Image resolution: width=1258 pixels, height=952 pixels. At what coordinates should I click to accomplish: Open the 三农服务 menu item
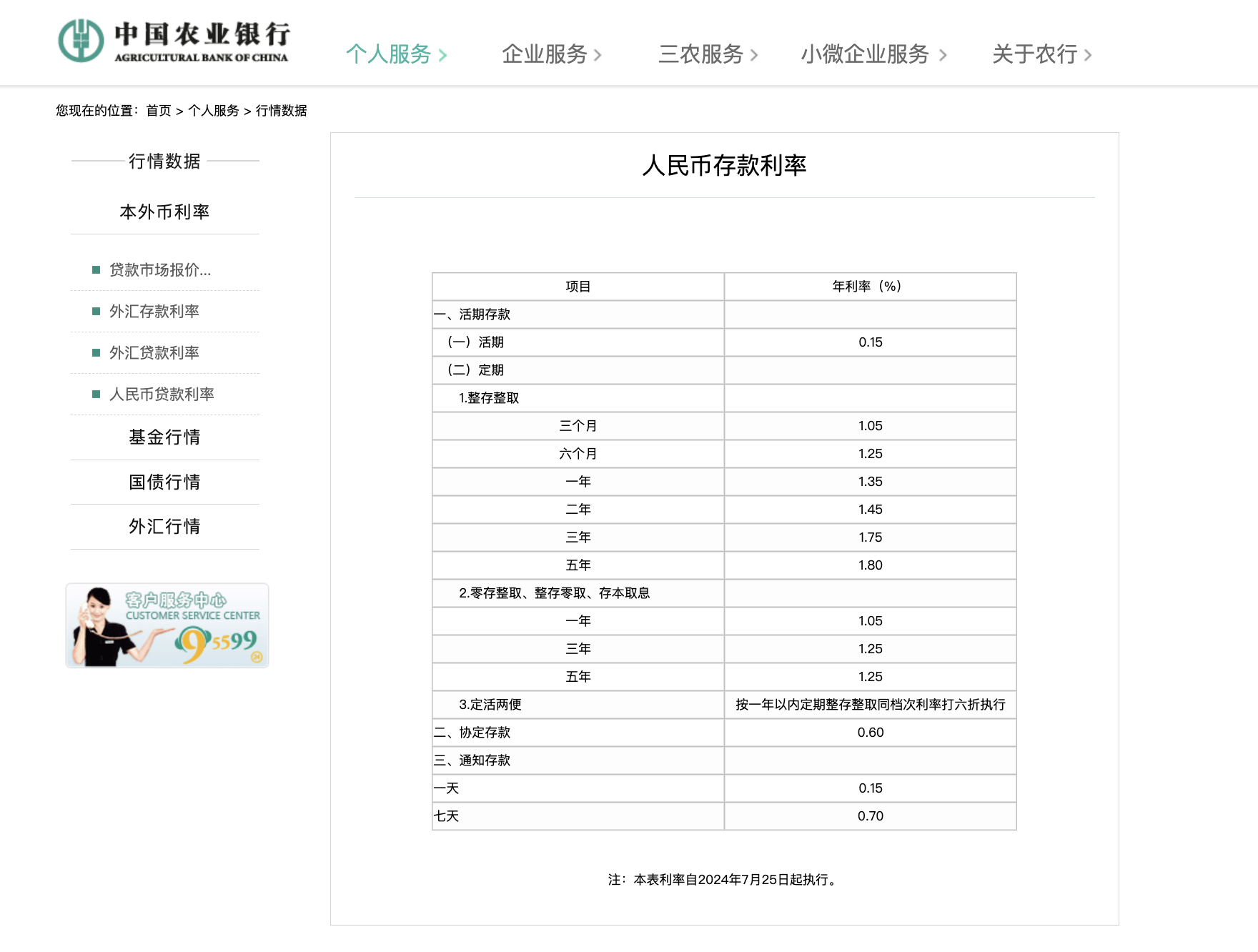coord(704,53)
